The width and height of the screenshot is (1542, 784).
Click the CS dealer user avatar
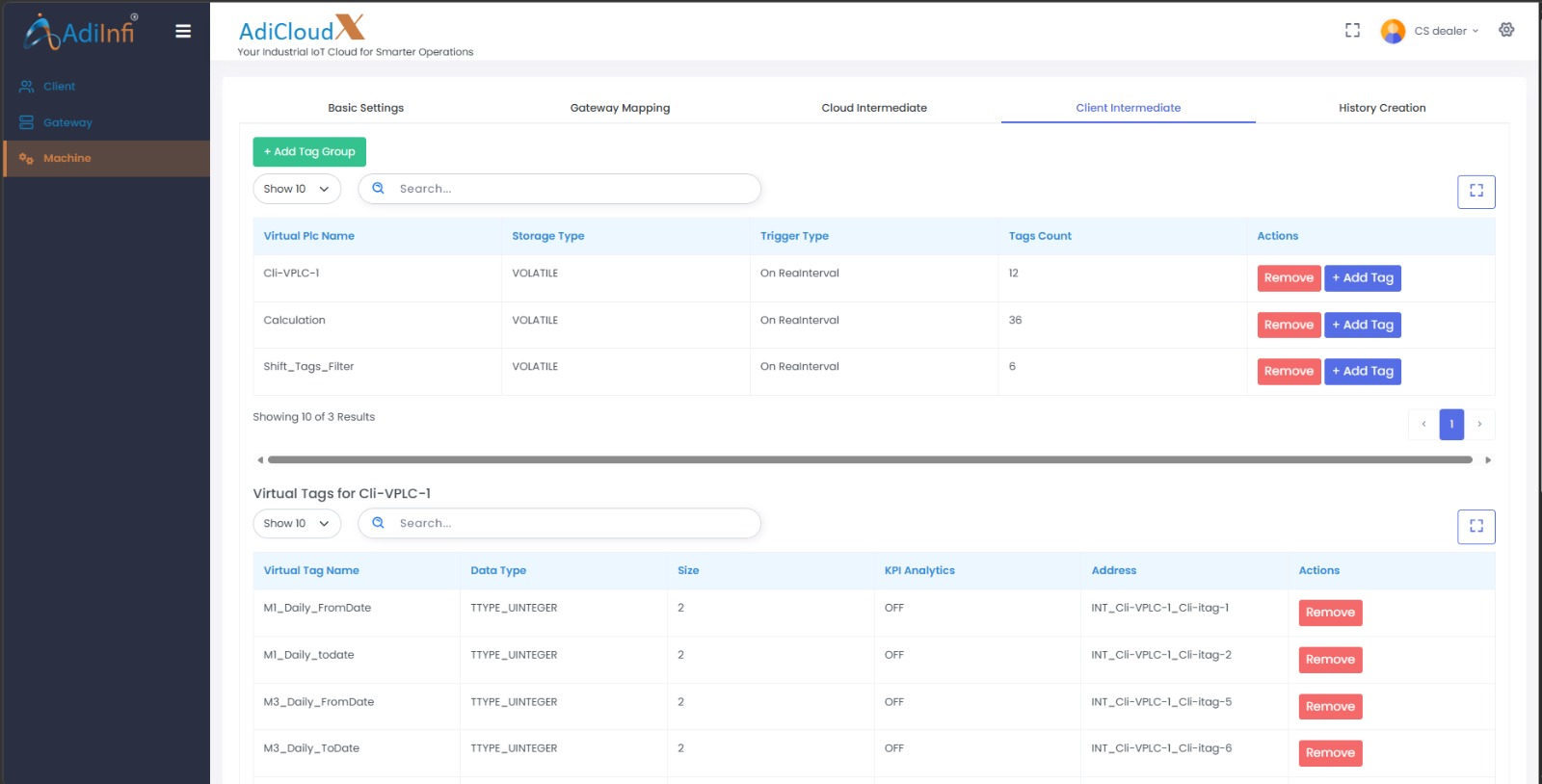pos(1393,32)
